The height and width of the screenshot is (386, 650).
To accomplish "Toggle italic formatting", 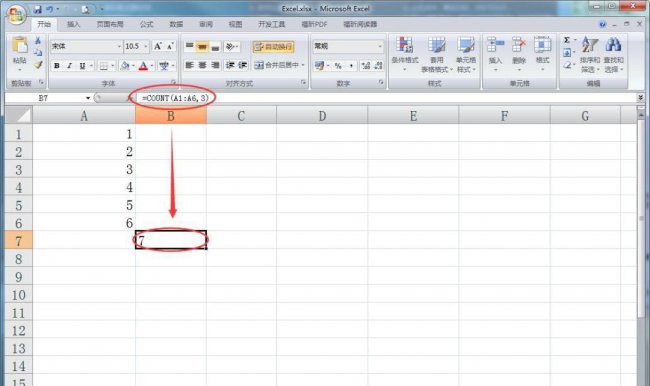I will click(x=69, y=66).
